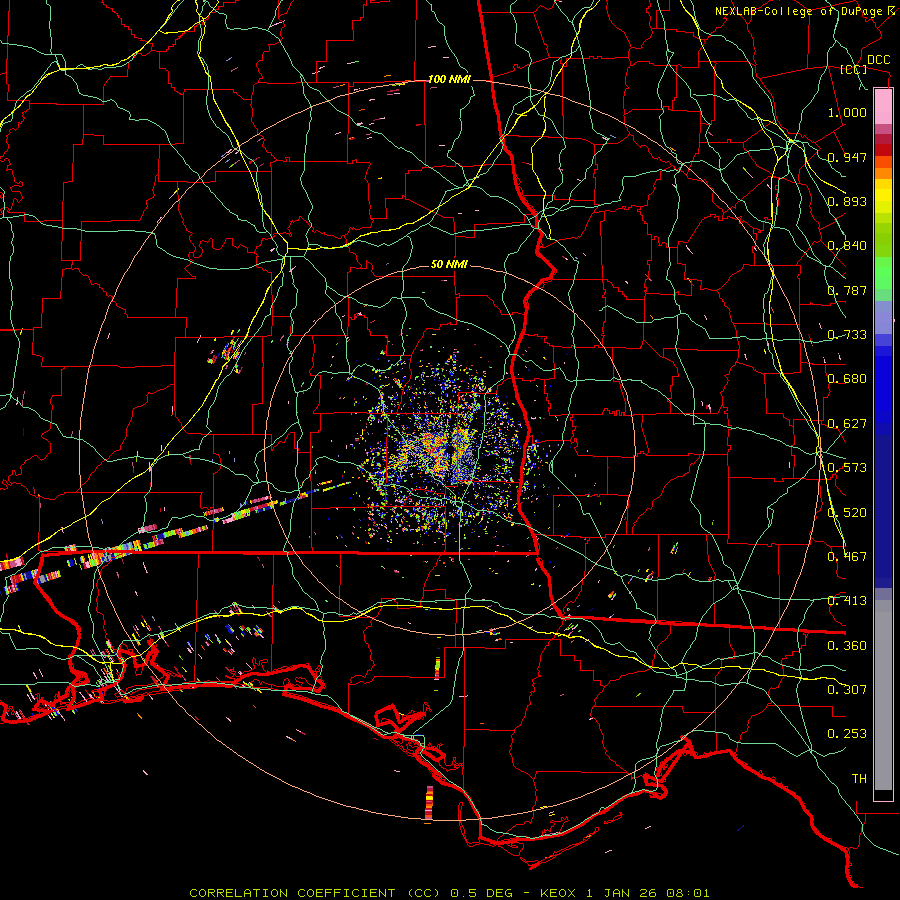The image size is (900, 900).
Task: Click the 0.413 scale value
Action: pos(847,601)
